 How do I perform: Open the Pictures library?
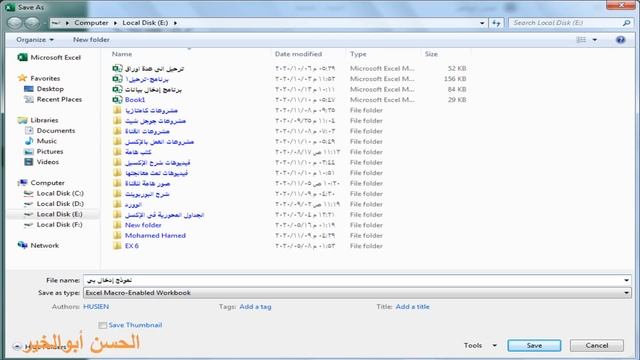(50, 151)
